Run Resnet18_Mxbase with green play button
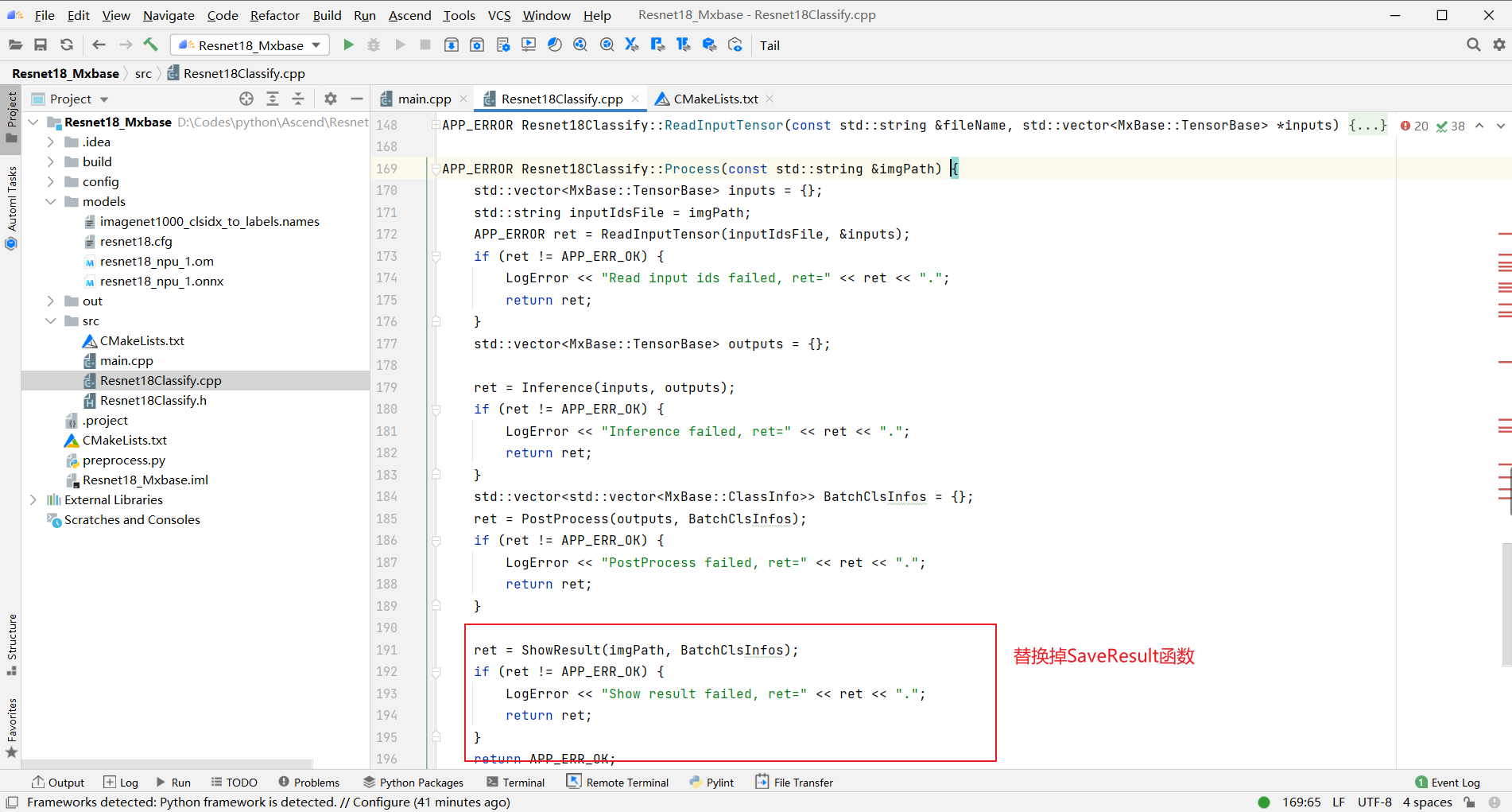 click(348, 45)
